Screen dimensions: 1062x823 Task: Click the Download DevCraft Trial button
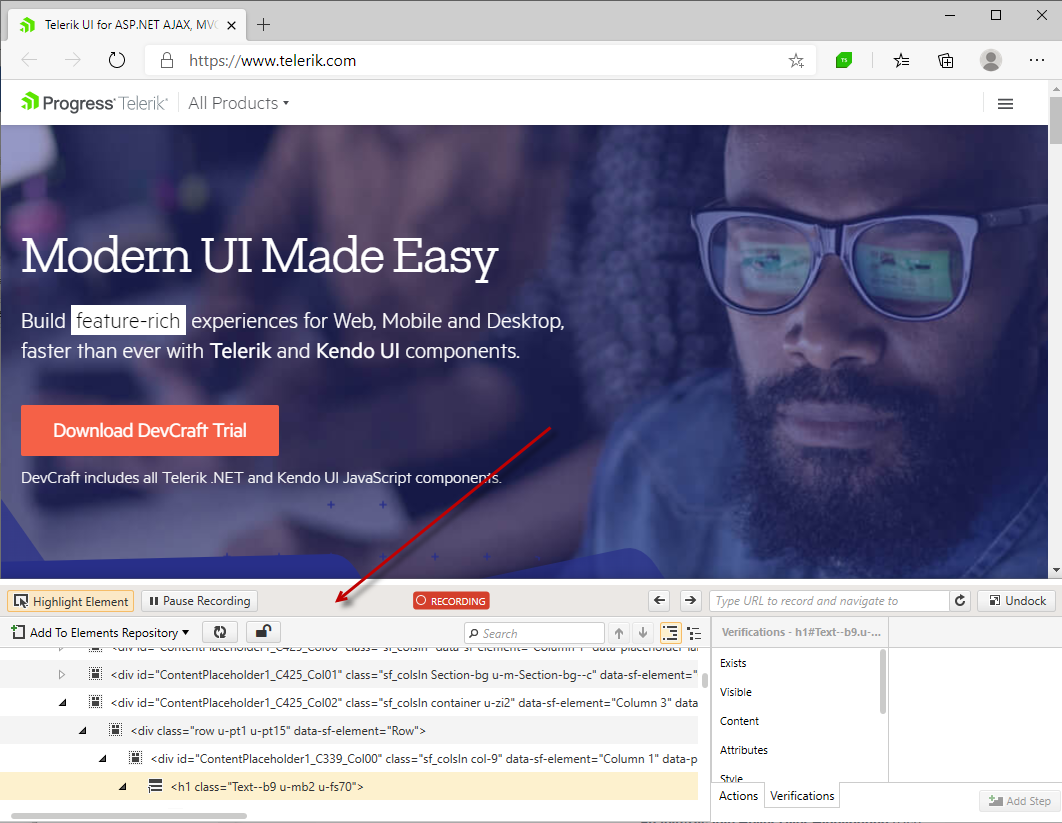[x=150, y=430]
